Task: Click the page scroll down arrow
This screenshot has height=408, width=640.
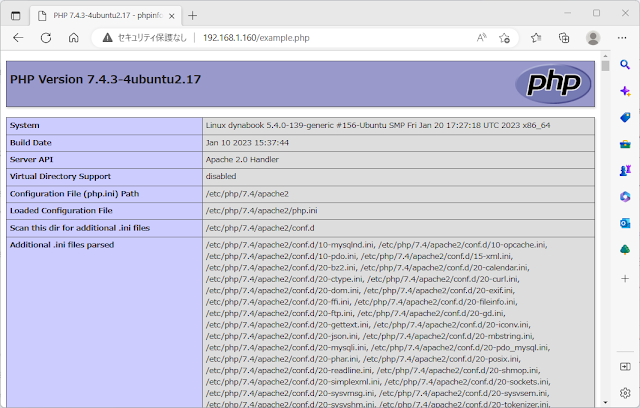Action: point(605,403)
